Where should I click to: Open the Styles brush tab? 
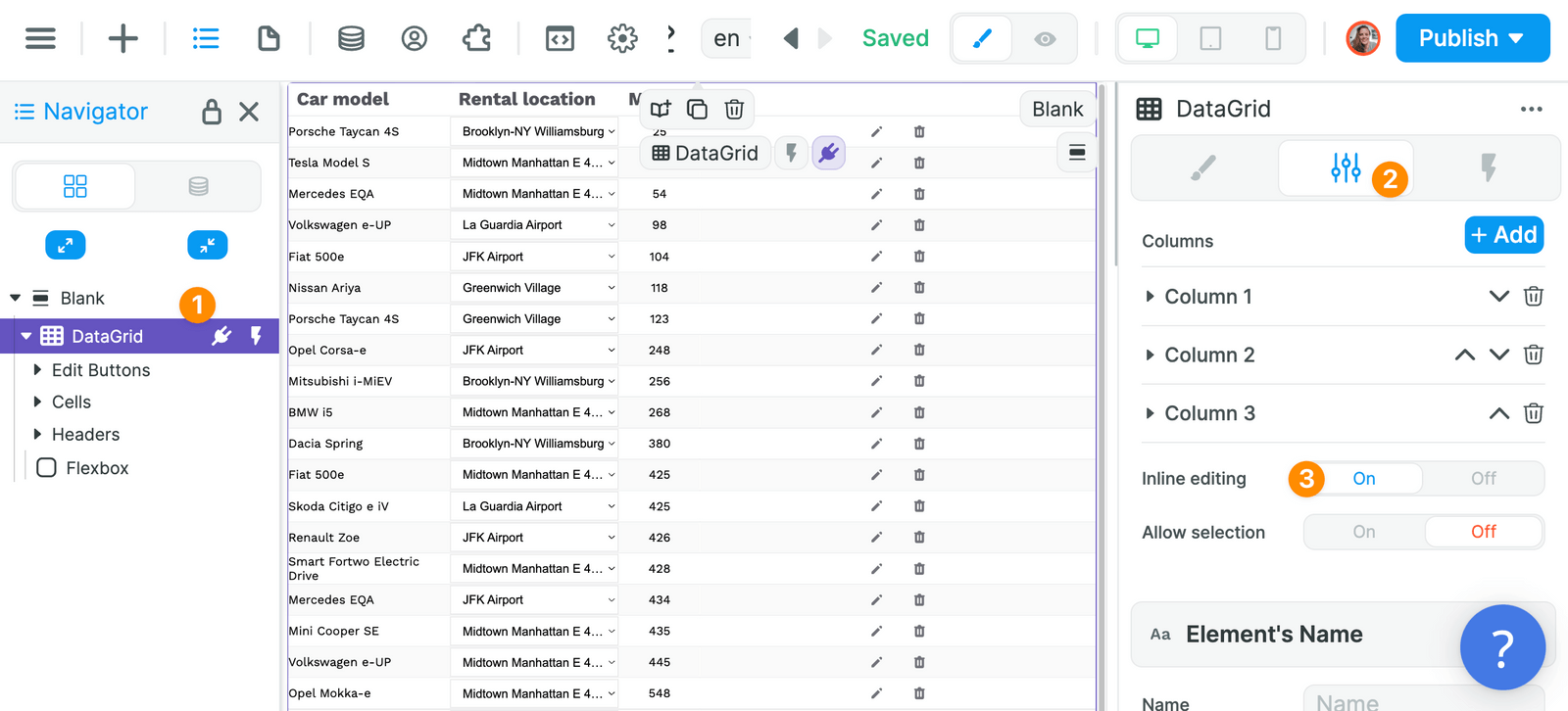coord(1203,168)
